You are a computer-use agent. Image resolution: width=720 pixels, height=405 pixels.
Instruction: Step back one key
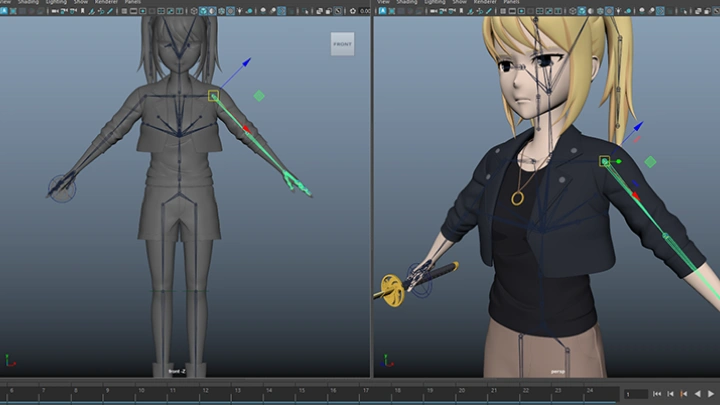click(x=684, y=394)
